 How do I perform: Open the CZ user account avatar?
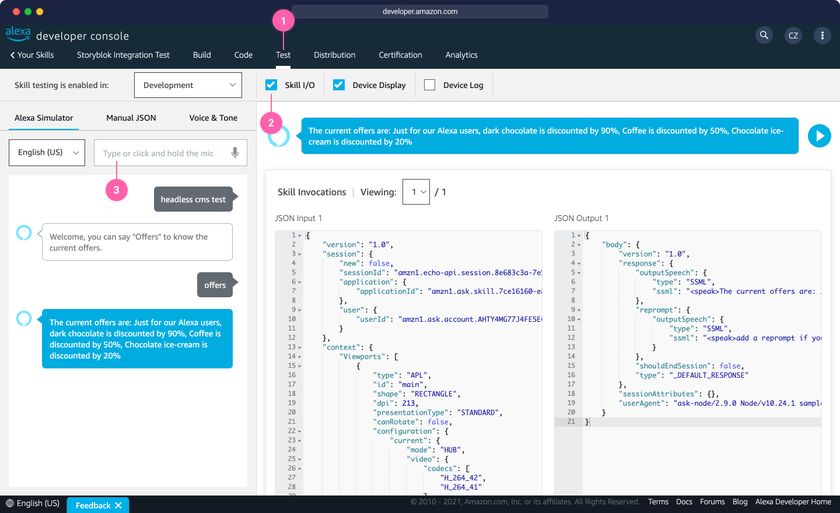[793, 35]
